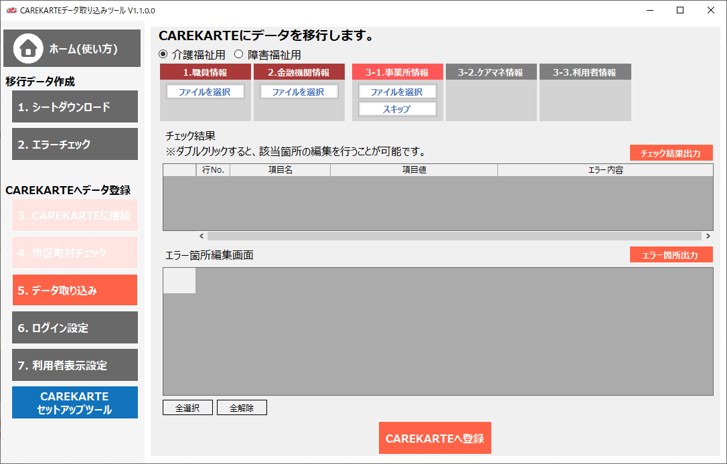Click チェック結果出力 button
The width and height of the screenshot is (727, 464).
pyautogui.click(x=671, y=153)
